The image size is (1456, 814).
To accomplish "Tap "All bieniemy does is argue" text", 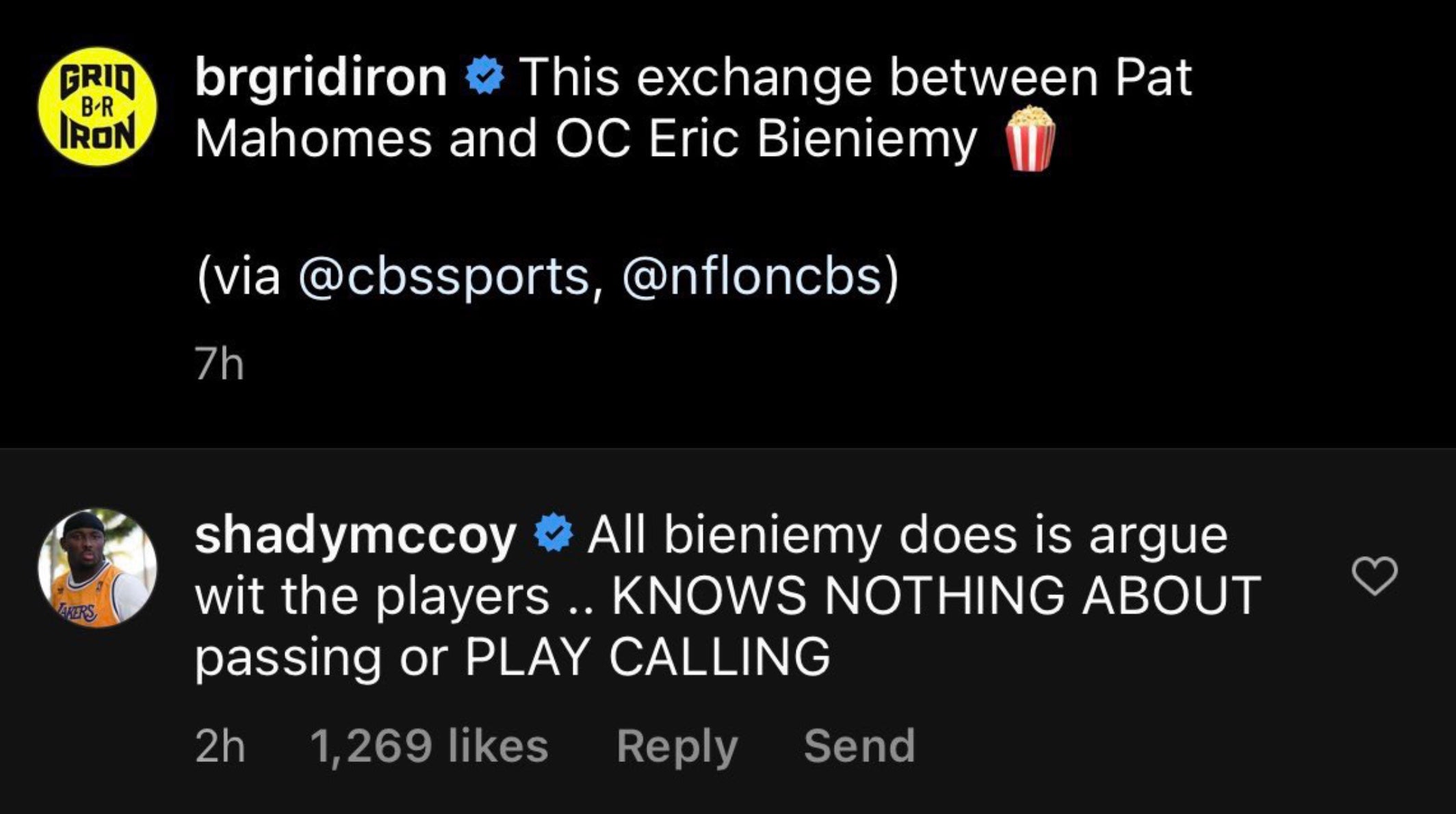I will coord(907,535).
